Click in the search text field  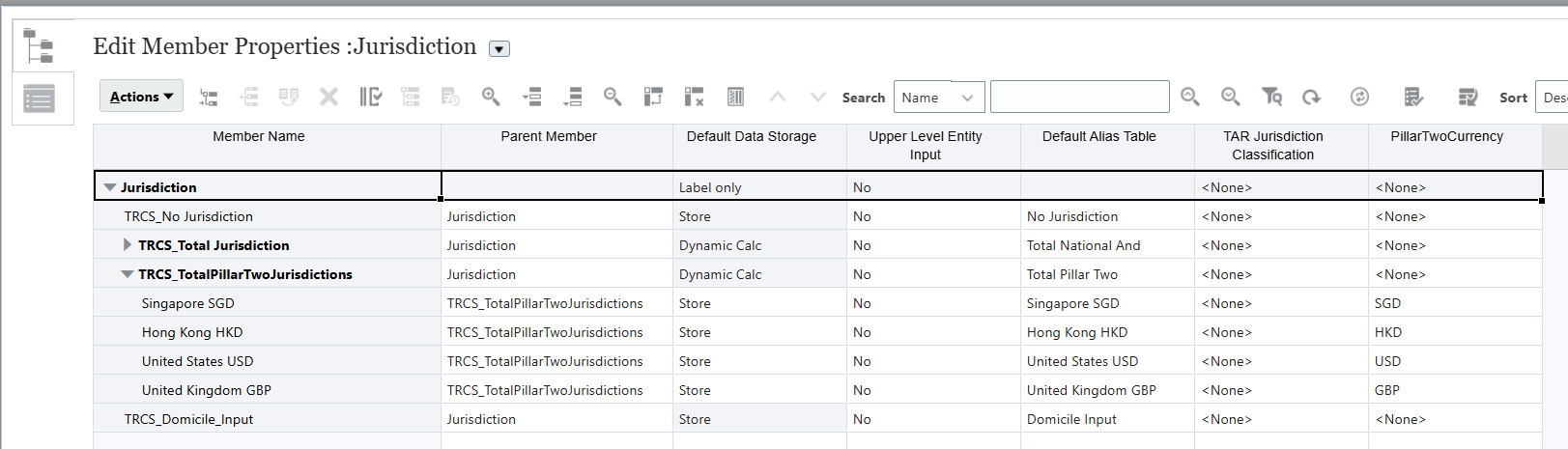[x=1080, y=97]
